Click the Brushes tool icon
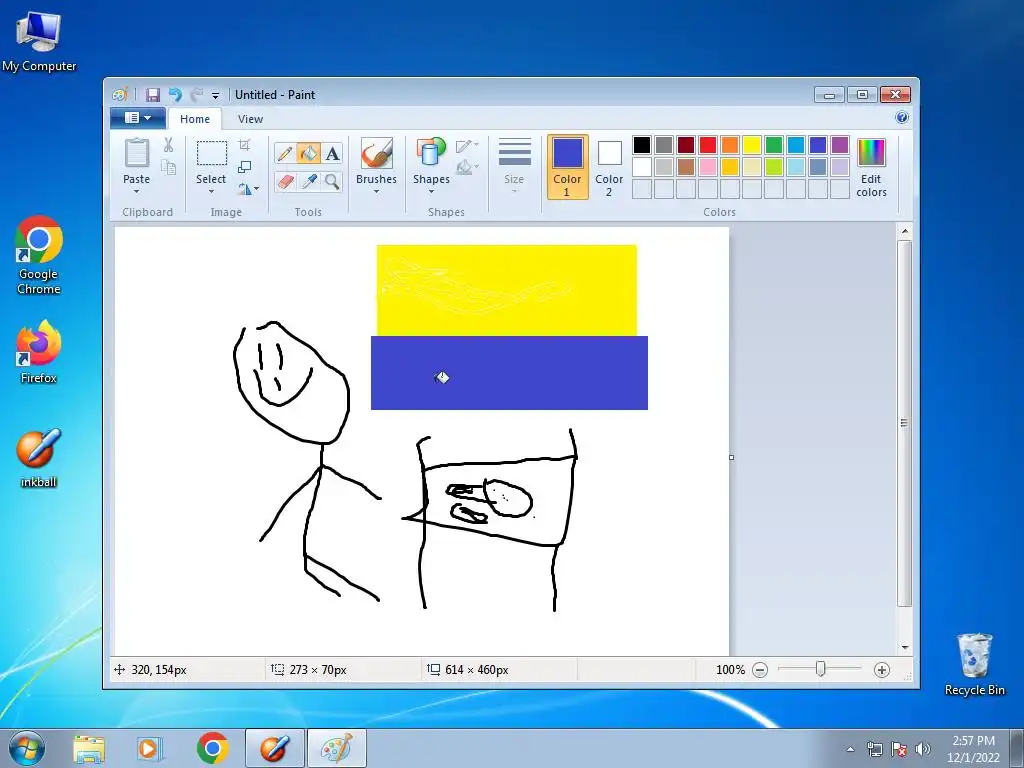The image size is (1024, 768). 376,153
